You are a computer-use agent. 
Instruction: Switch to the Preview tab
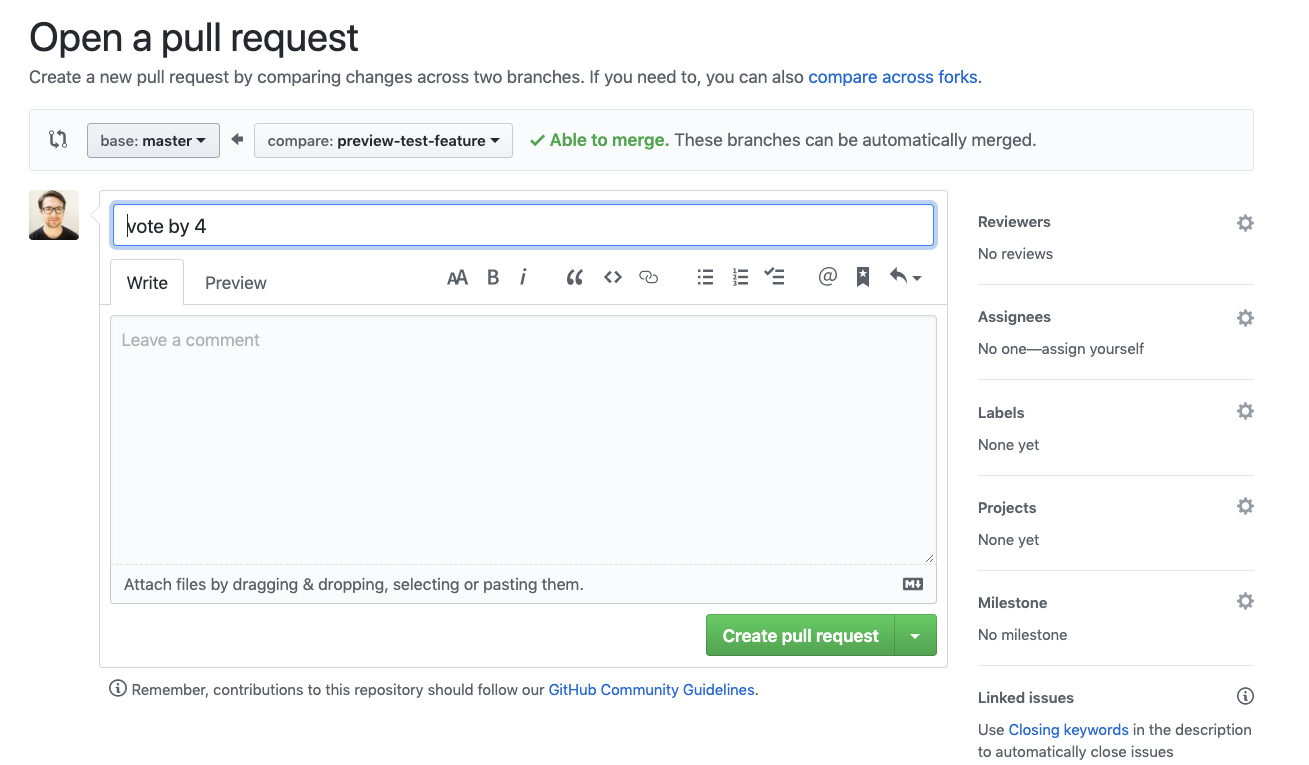[x=235, y=283]
